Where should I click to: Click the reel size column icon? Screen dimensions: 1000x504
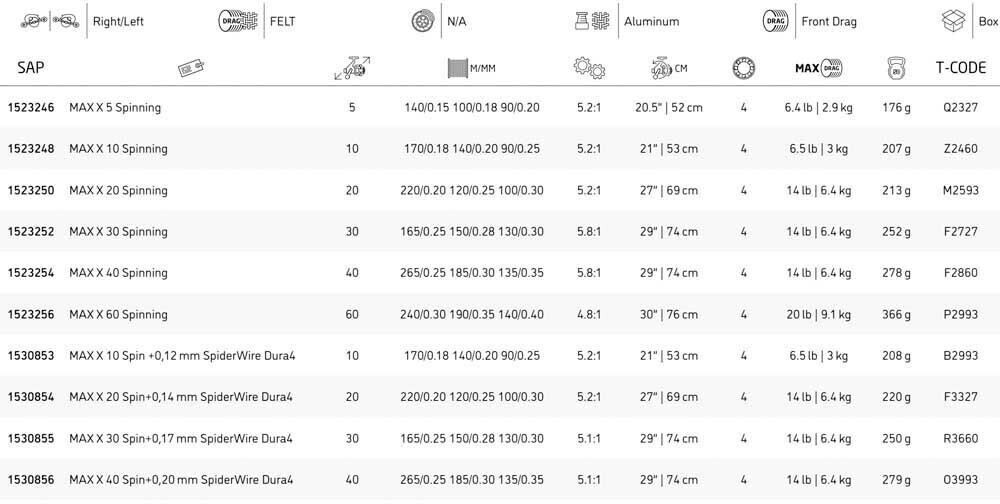pyautogui.click(x=351, y=68)
